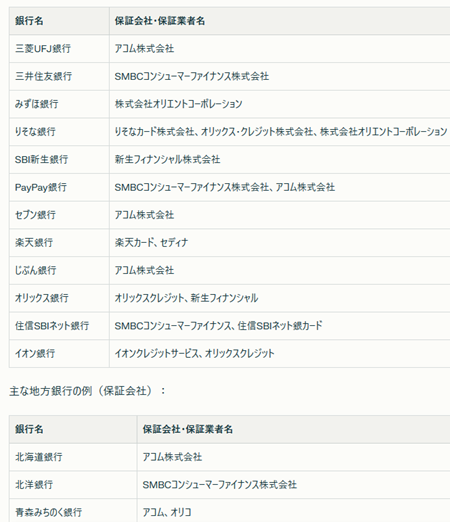Select the 保証会社・保証業者名 header in the first table
Screen dimensions: 450x522
[280, 21]
